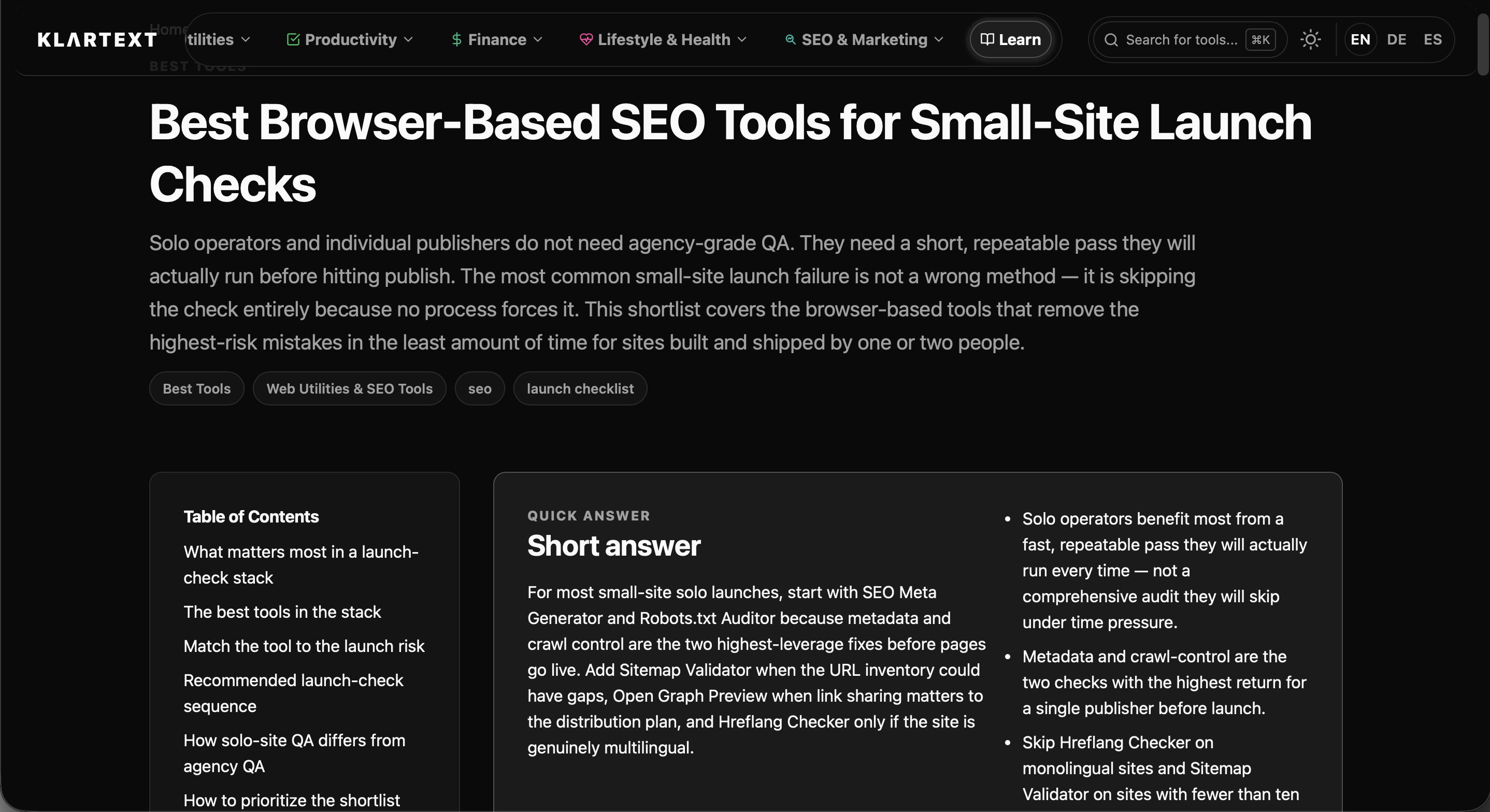The image size is (1490, 812).
Task: Switch language to ES
Action: [1432, 40]
